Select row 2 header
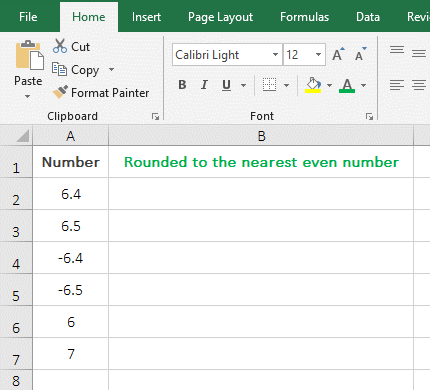This screenshot has width=430, height=390. coord(16,194)
